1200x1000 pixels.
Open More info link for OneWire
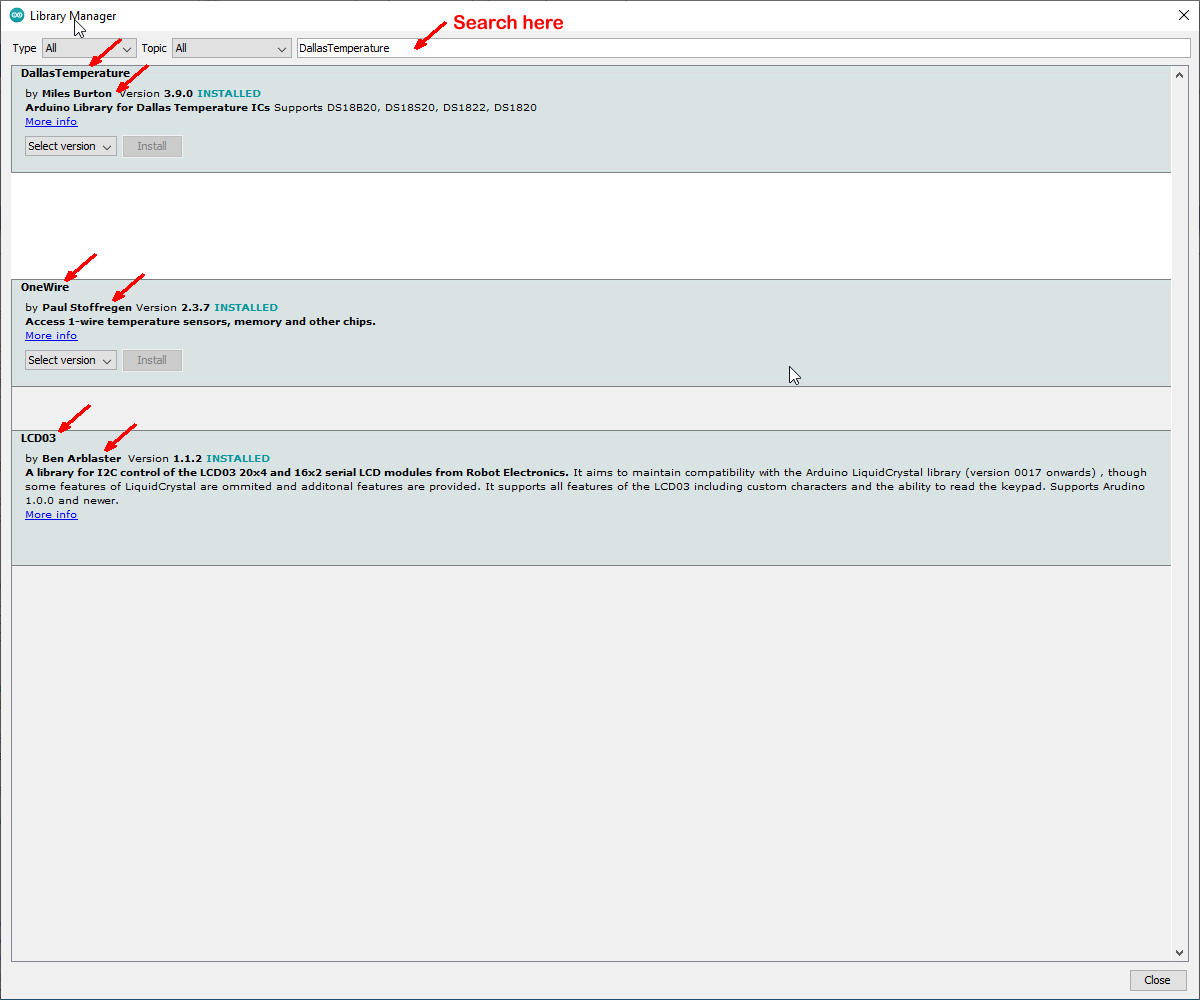click(x=51, y=336)
